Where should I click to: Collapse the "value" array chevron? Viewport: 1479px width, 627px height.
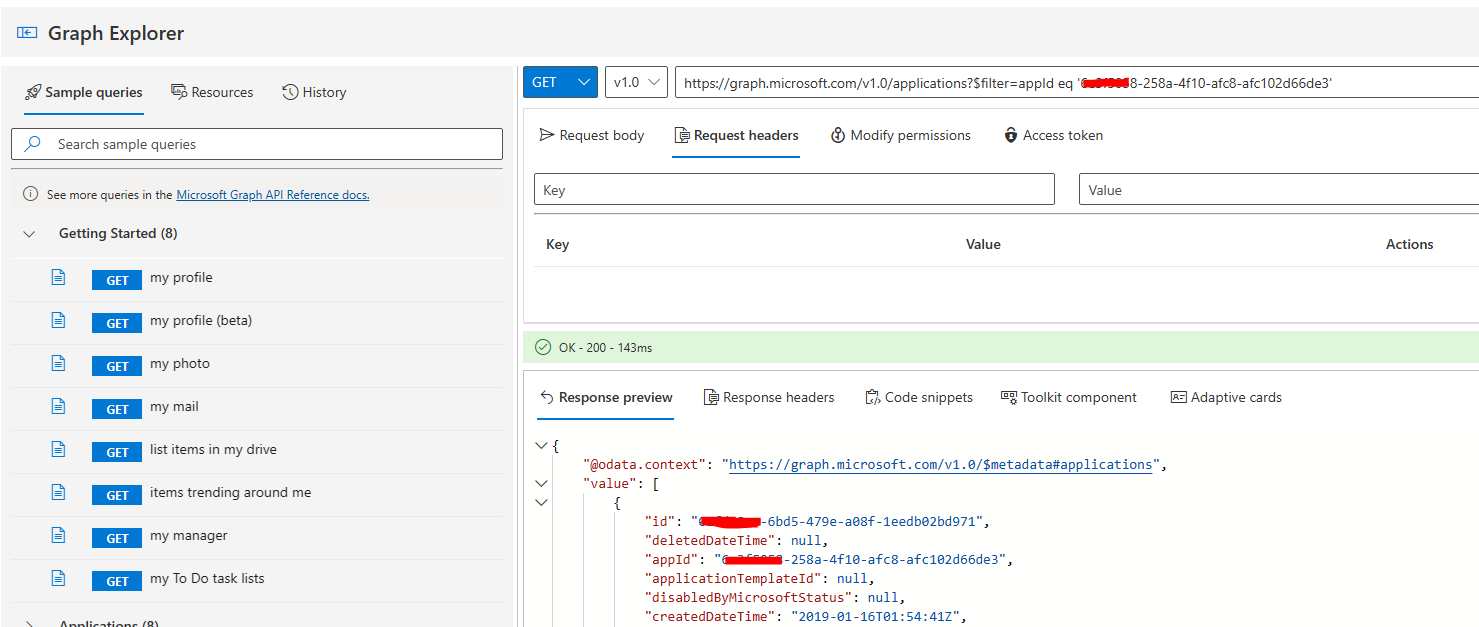pyautogui.click(x=541, y=484)
